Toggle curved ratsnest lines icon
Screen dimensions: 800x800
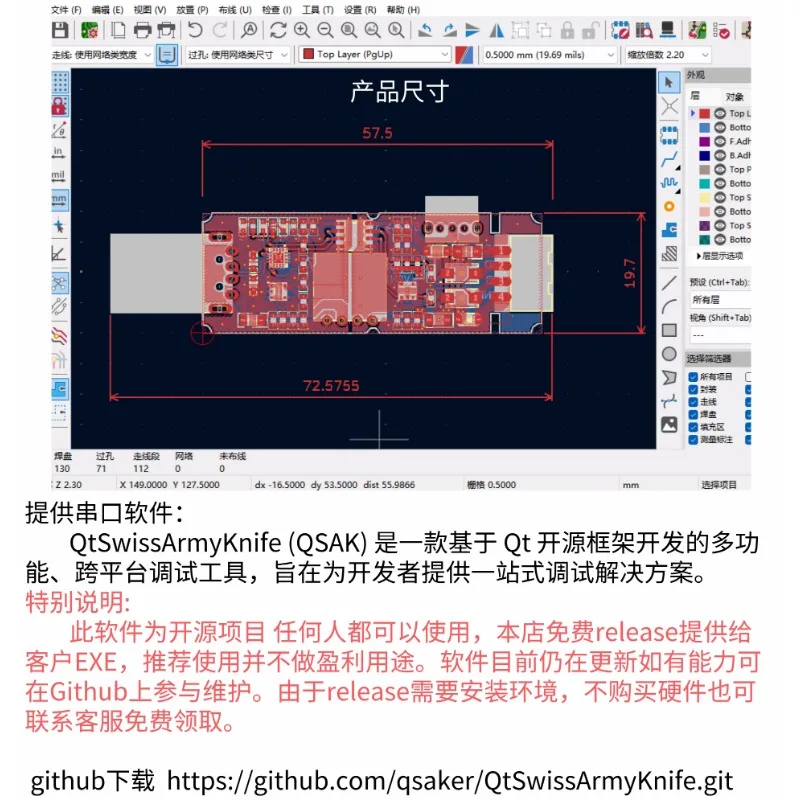click(59, 307)
